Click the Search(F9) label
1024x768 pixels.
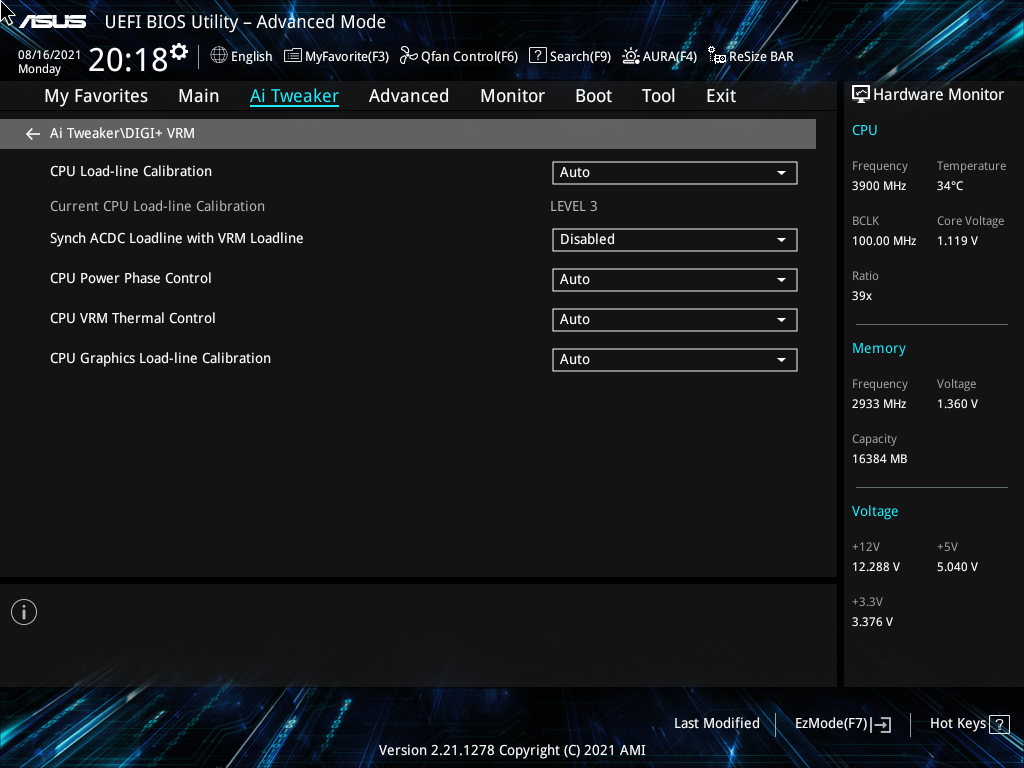pos(580,57)
